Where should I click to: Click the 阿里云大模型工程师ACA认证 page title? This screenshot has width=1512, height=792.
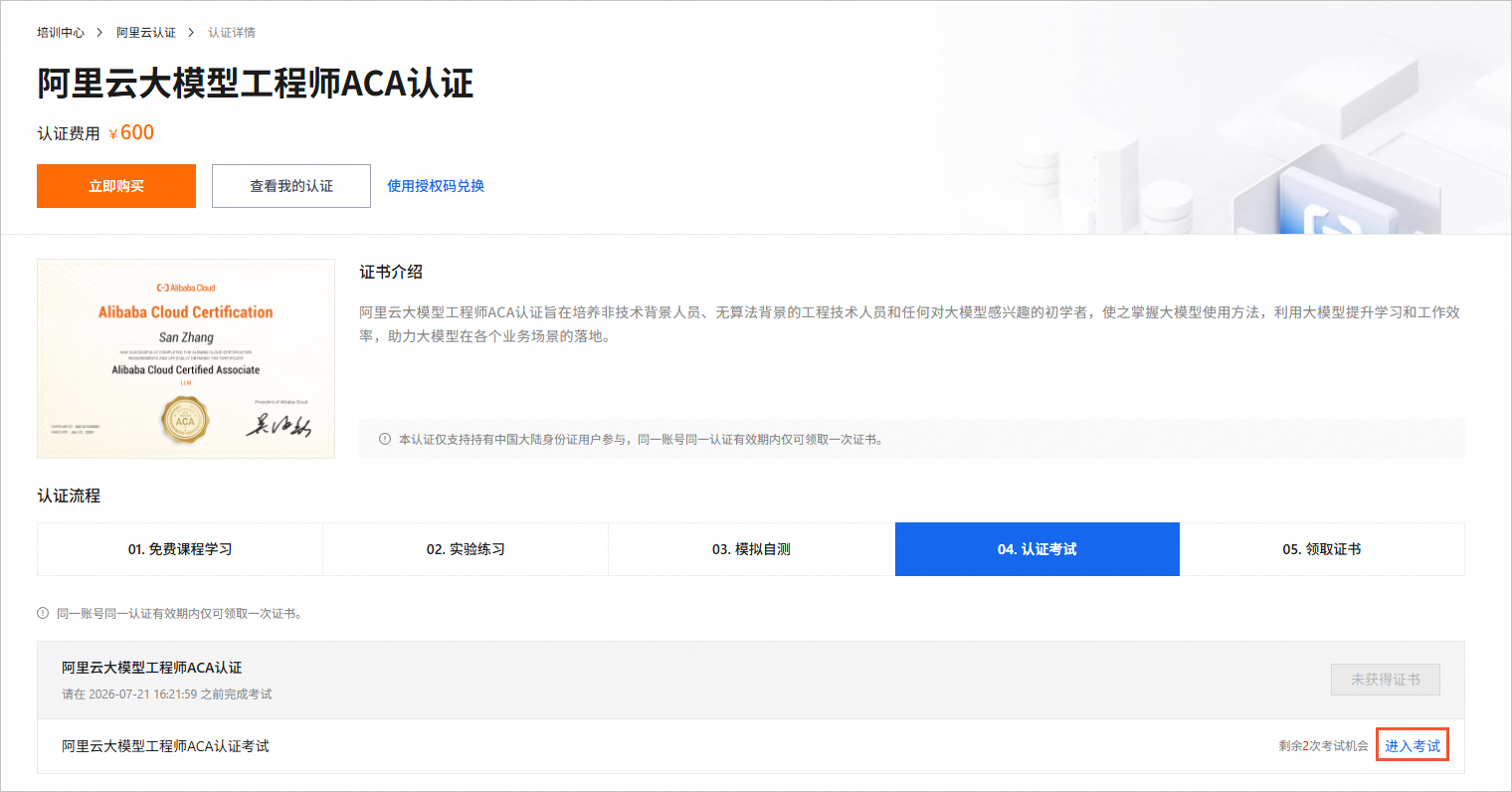click(x=256, y=84)
